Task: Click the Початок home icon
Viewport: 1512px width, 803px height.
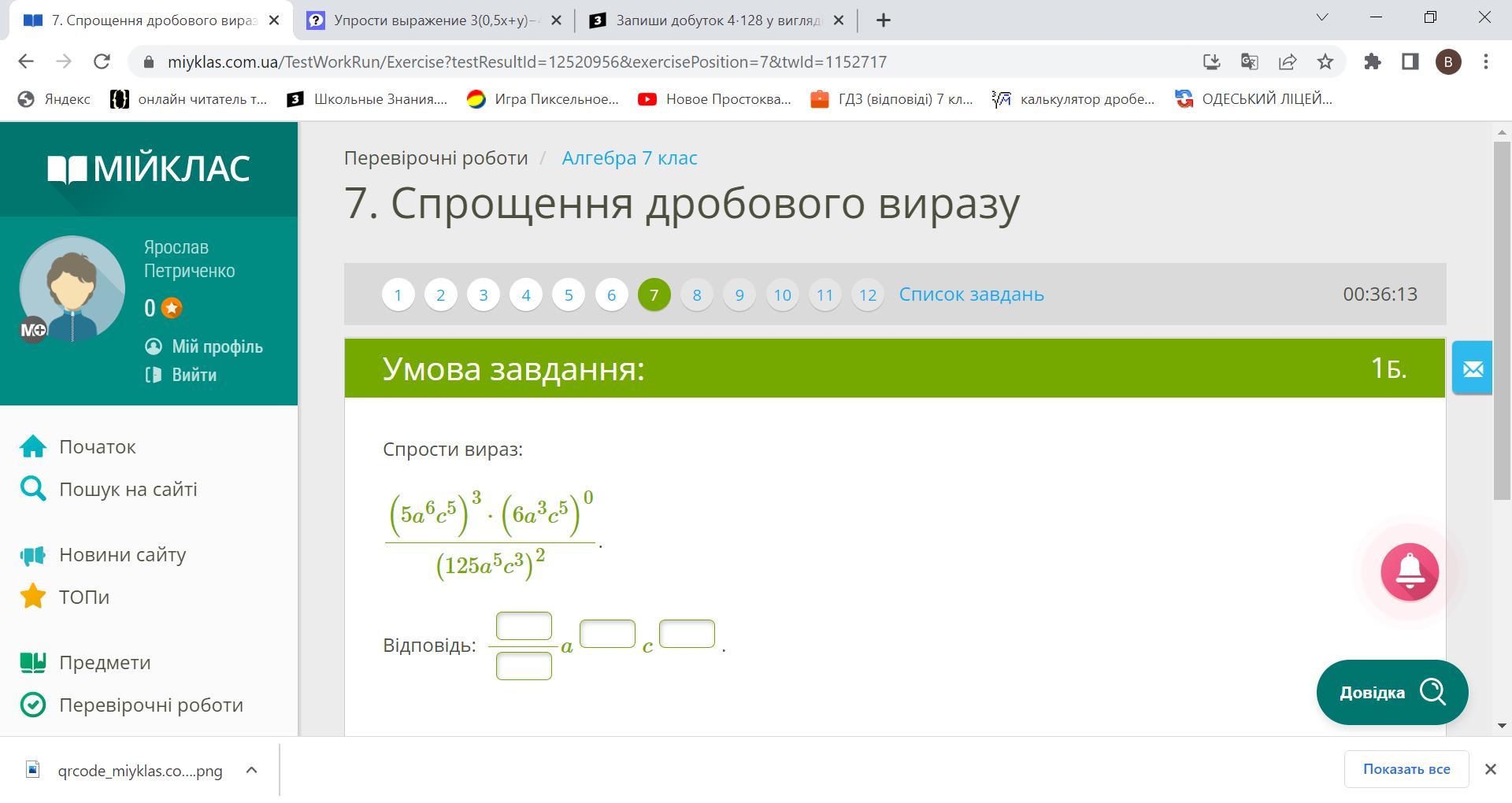Action: coord(33,447)
